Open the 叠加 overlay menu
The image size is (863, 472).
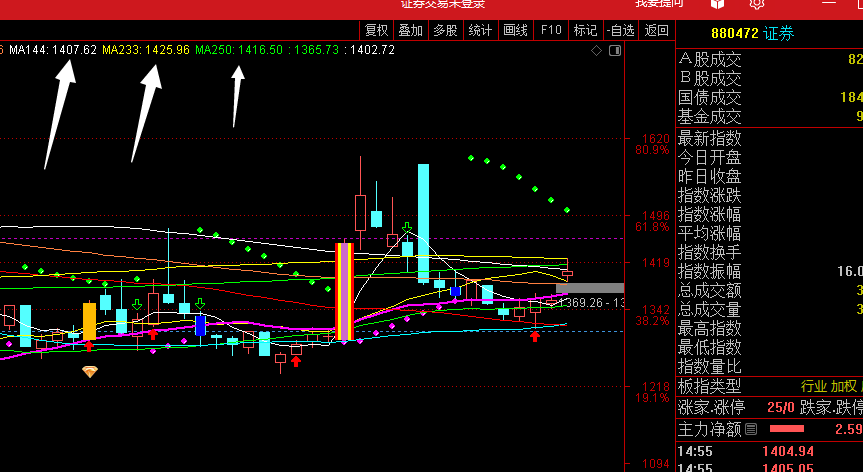(x=411, y=30)
